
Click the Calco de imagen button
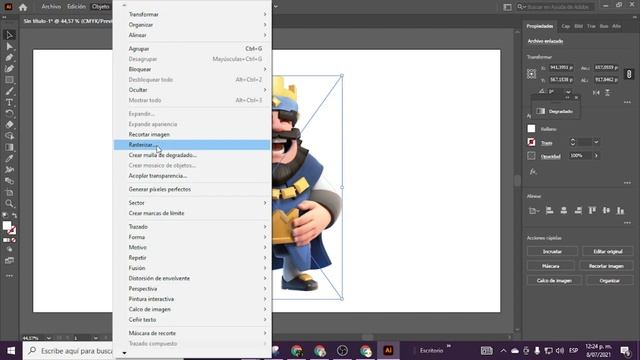point(554,281)
